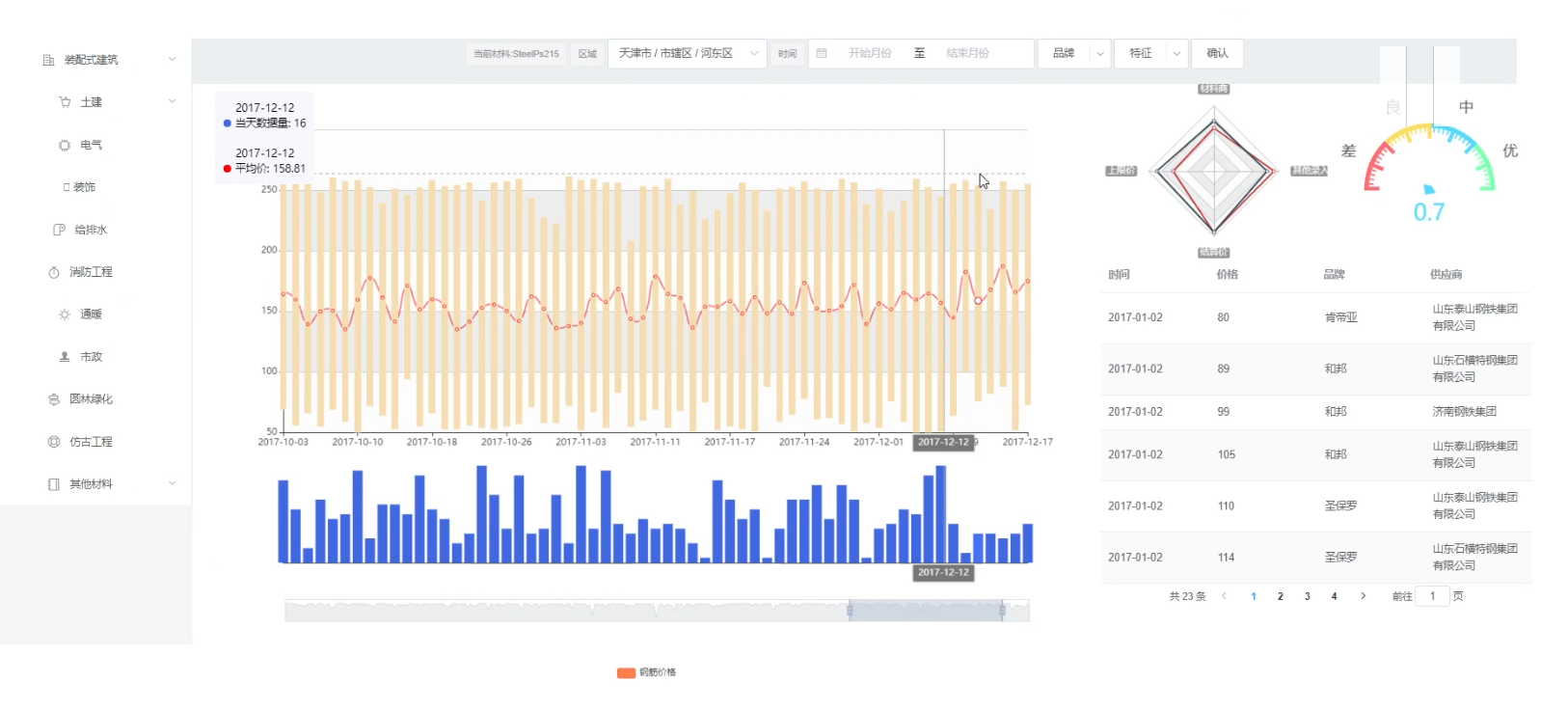1568x711 pixels.
Task: Click the 上限价 radar axis label
Action: (1121, 171)
